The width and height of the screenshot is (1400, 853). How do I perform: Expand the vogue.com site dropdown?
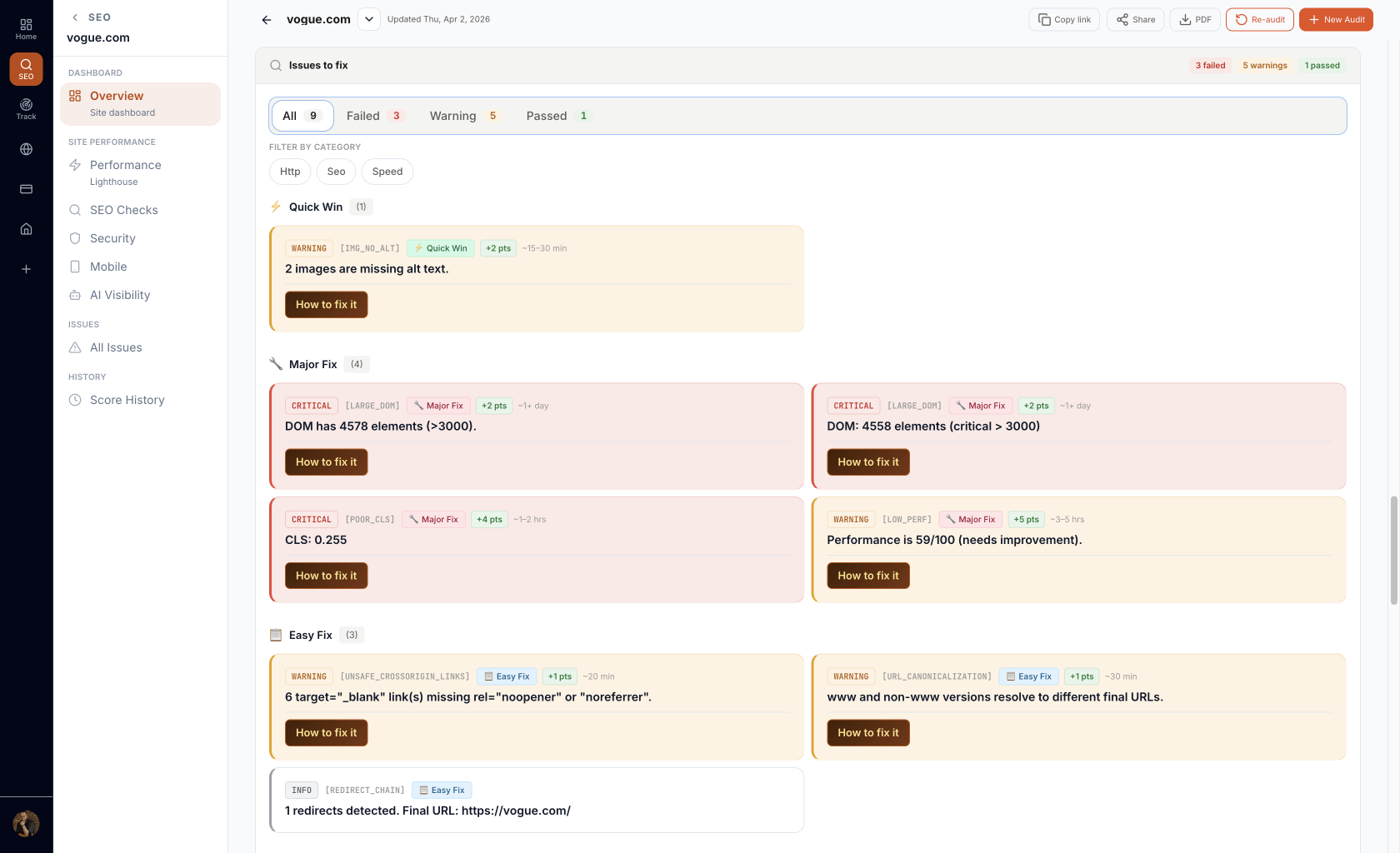click(368, 19)
